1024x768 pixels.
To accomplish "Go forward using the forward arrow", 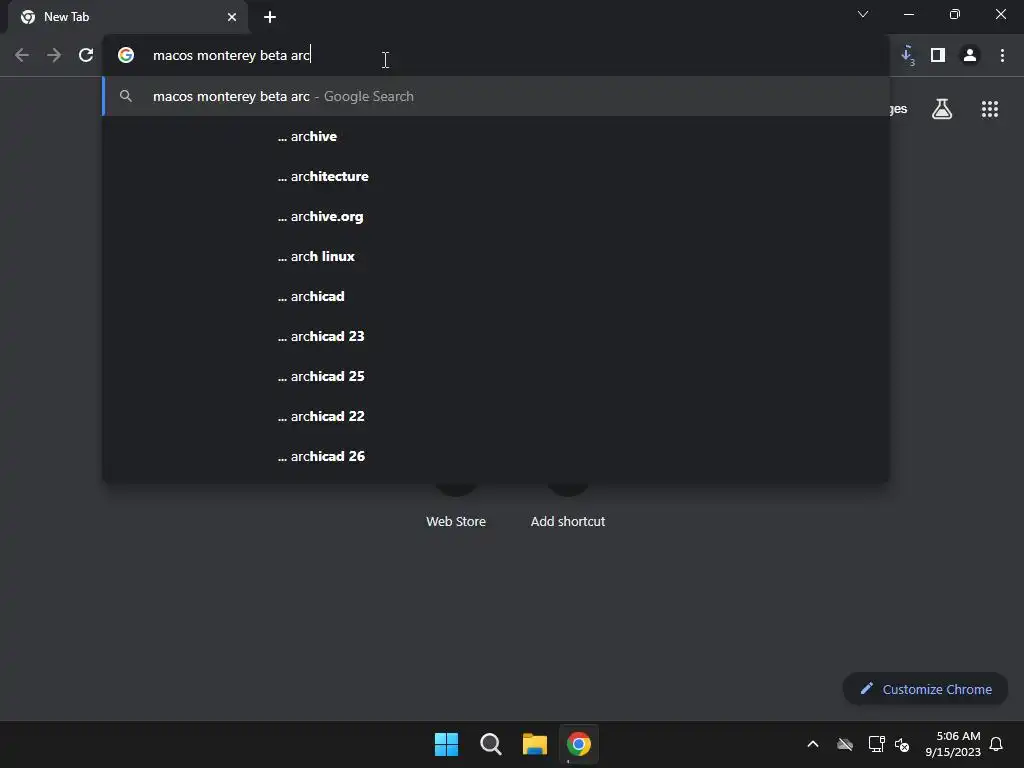I will click(54, 56).
